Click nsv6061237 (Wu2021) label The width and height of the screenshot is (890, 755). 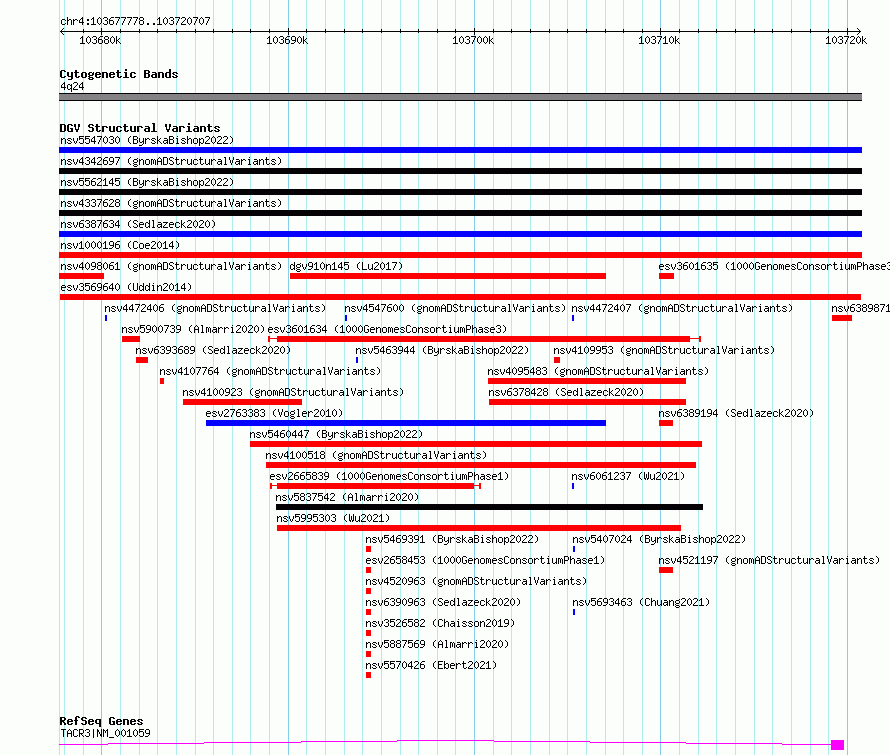[628, 476]
